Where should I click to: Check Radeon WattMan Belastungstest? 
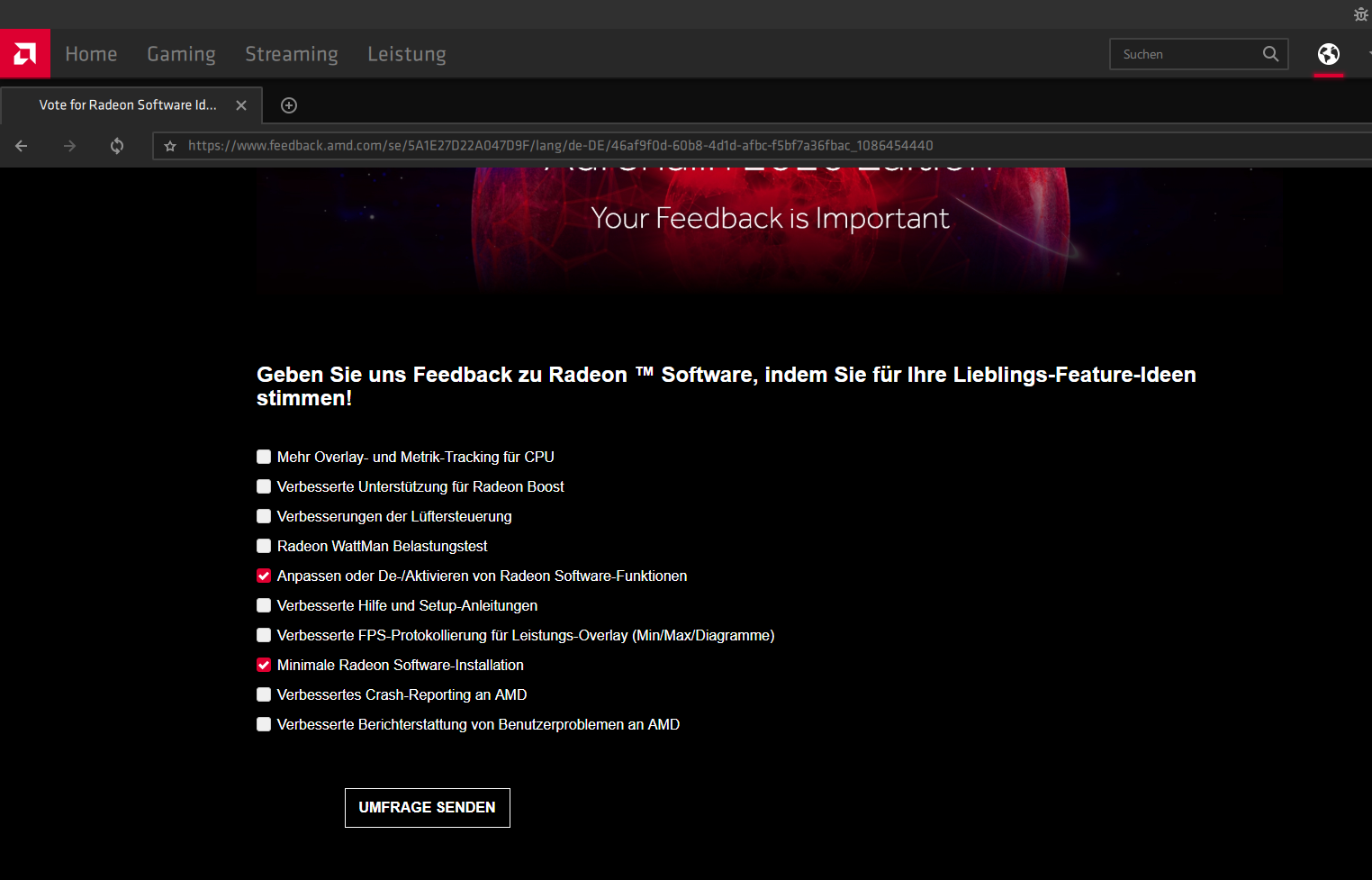click(x=264, y=546)
